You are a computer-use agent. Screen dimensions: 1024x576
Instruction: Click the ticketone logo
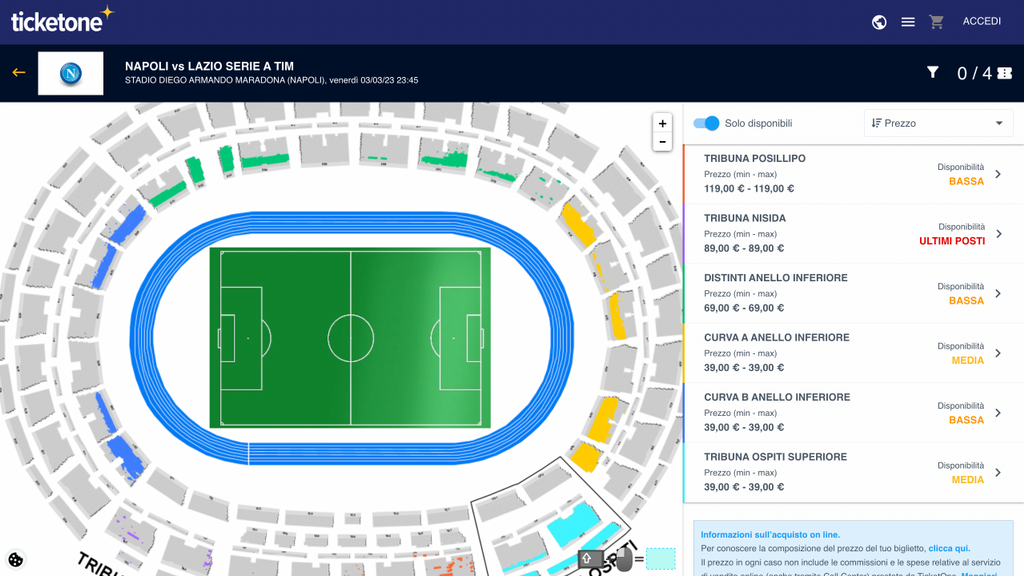(x=62, y=20)
